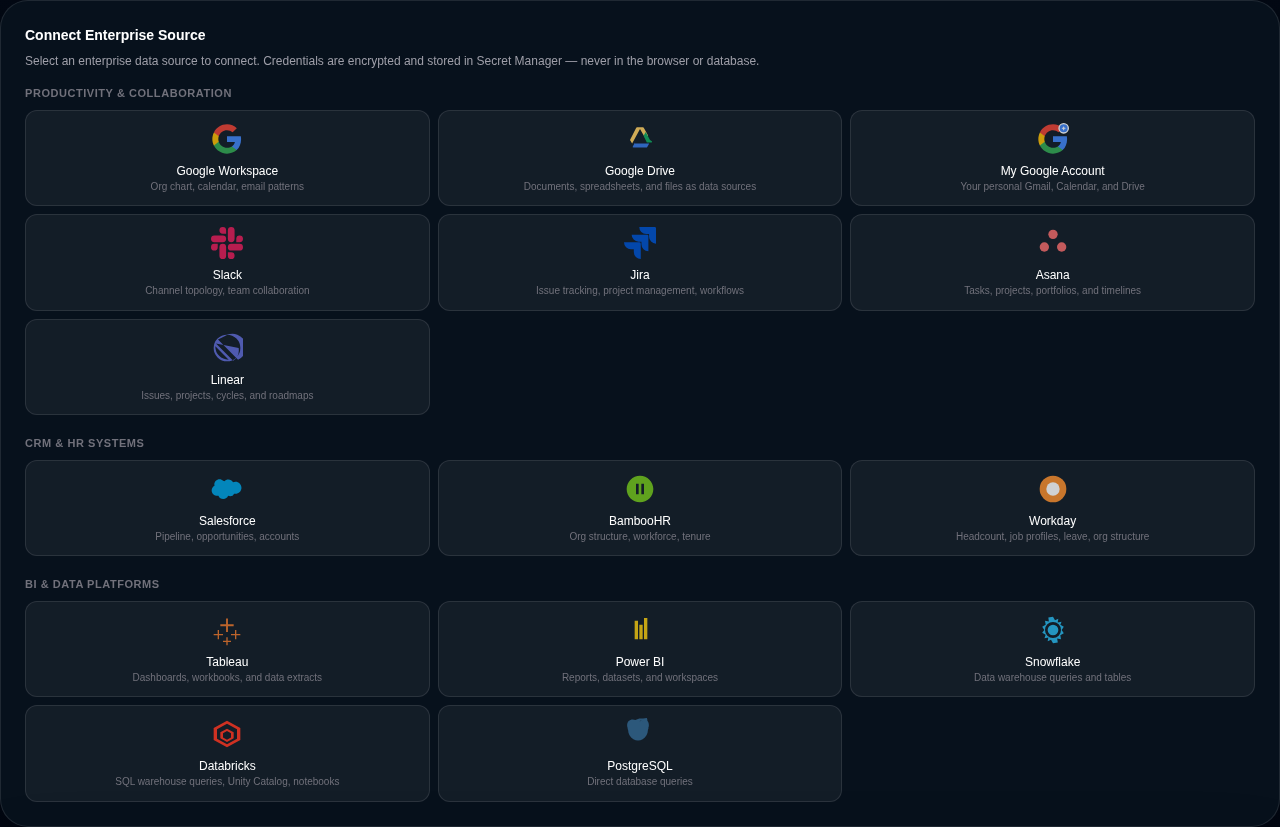Select the Tableau source title
Image resolution: width=1280 pixels, height=827 pixels.
click(227, 662)
